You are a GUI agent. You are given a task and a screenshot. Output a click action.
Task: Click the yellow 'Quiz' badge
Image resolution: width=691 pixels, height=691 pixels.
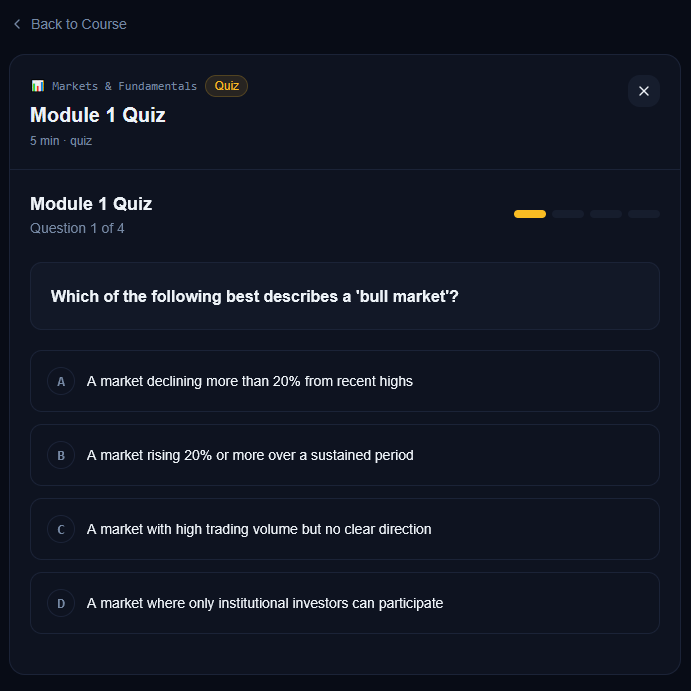coord(226,86)
